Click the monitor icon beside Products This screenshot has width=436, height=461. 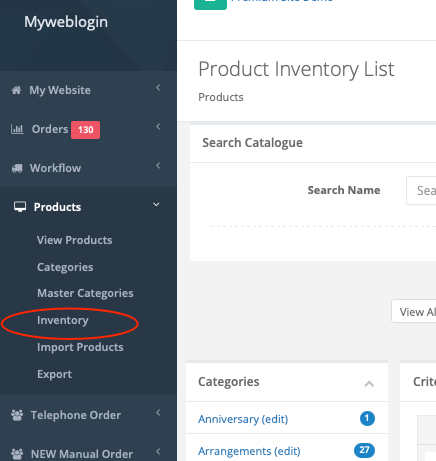click(x=20, y=207)
